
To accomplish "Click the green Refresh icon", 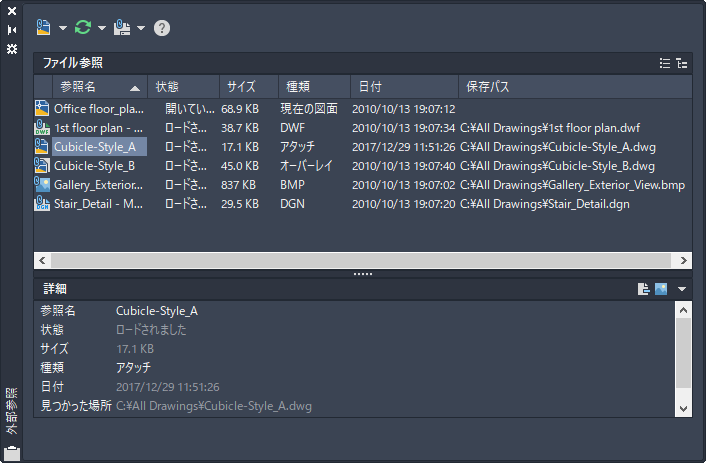I will [x=83, y=27].
